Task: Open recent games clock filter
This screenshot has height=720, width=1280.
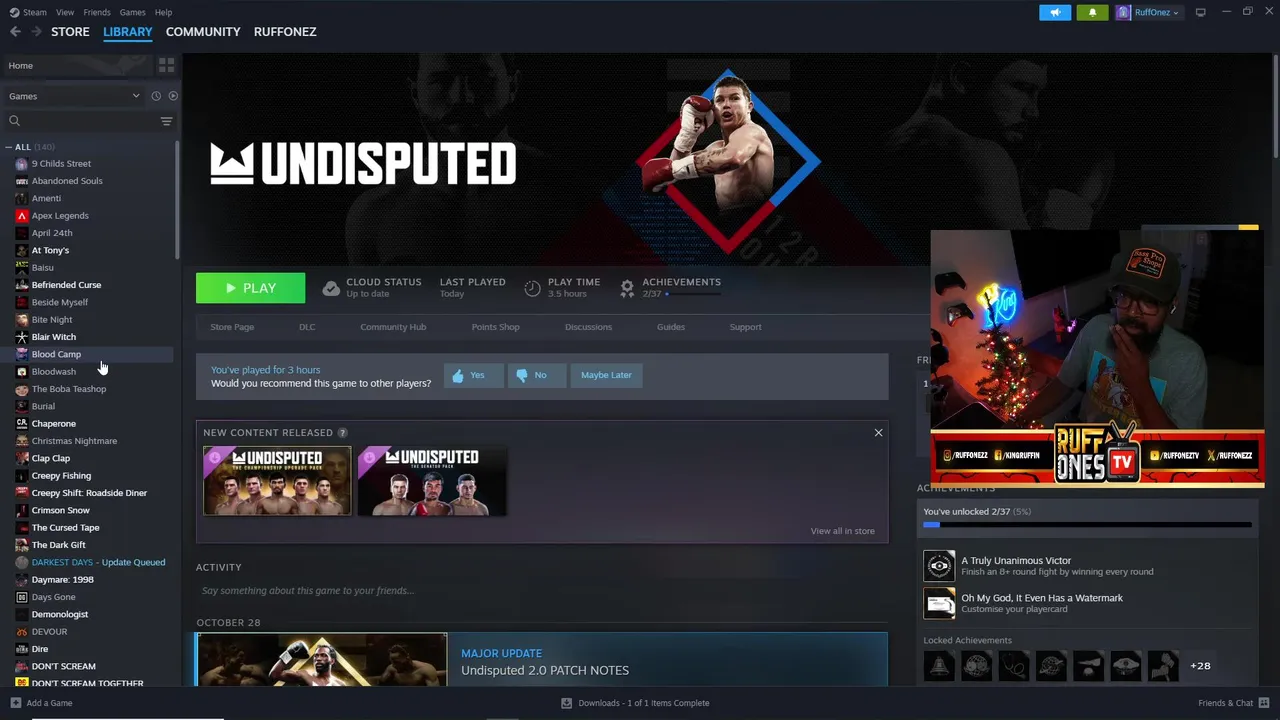Action: click(x=156, y=96)
